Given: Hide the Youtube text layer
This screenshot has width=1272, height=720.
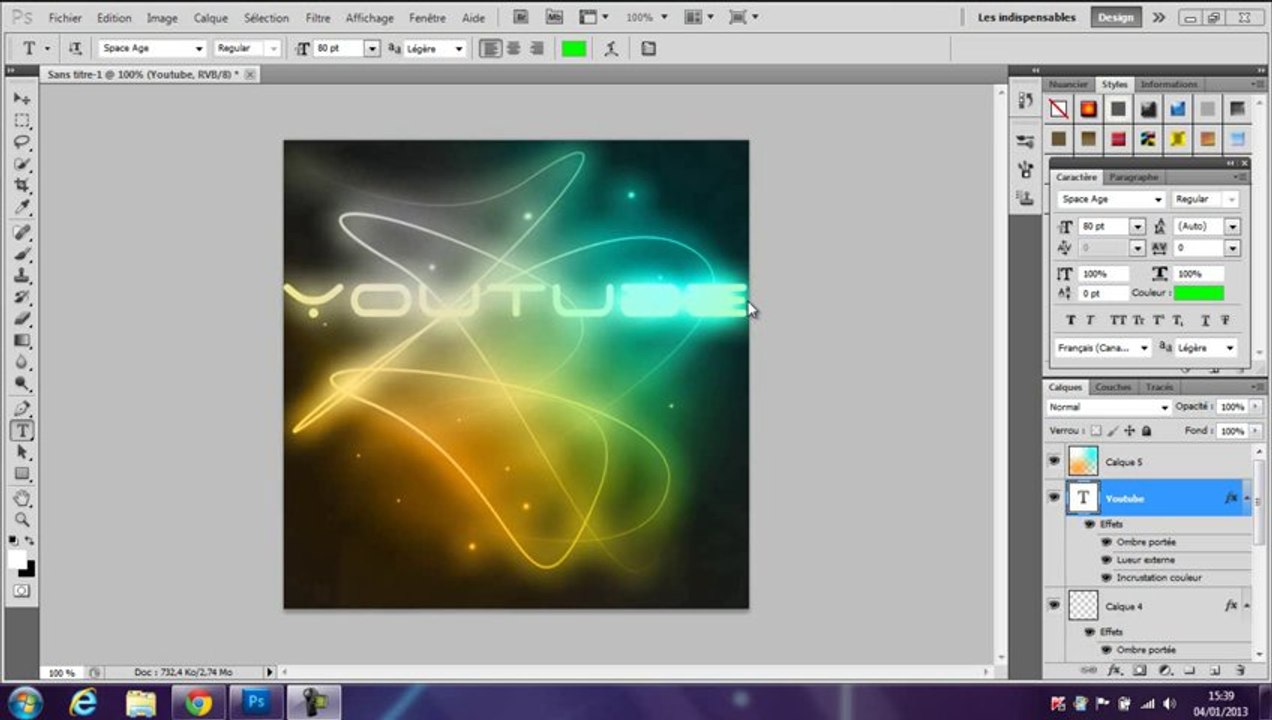Looking at the screenshot, I should click(x=1053, y=497).
